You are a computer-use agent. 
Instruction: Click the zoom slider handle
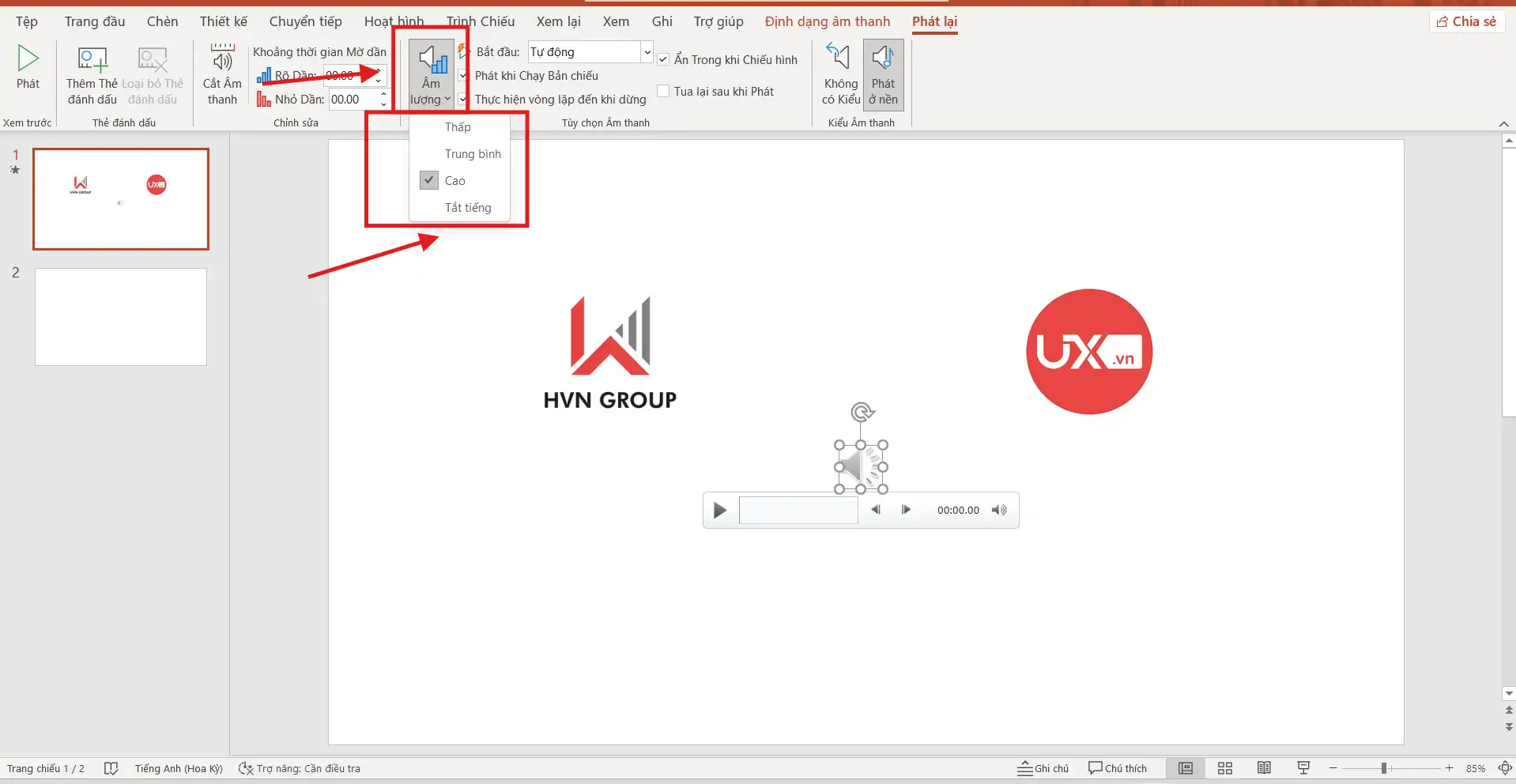[1384, 768]
